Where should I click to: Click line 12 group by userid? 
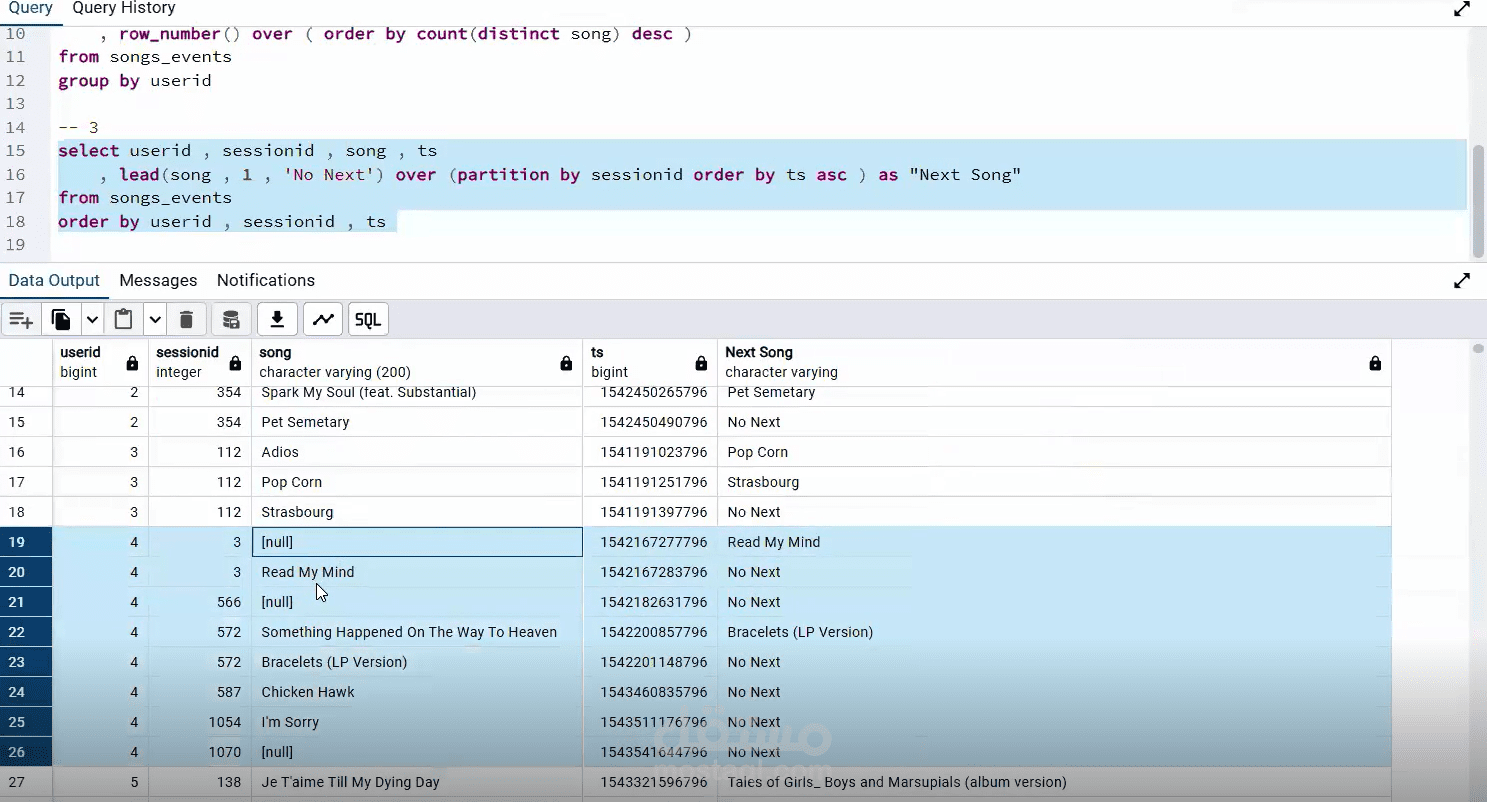pyautogui.click(x=135, y=81)
